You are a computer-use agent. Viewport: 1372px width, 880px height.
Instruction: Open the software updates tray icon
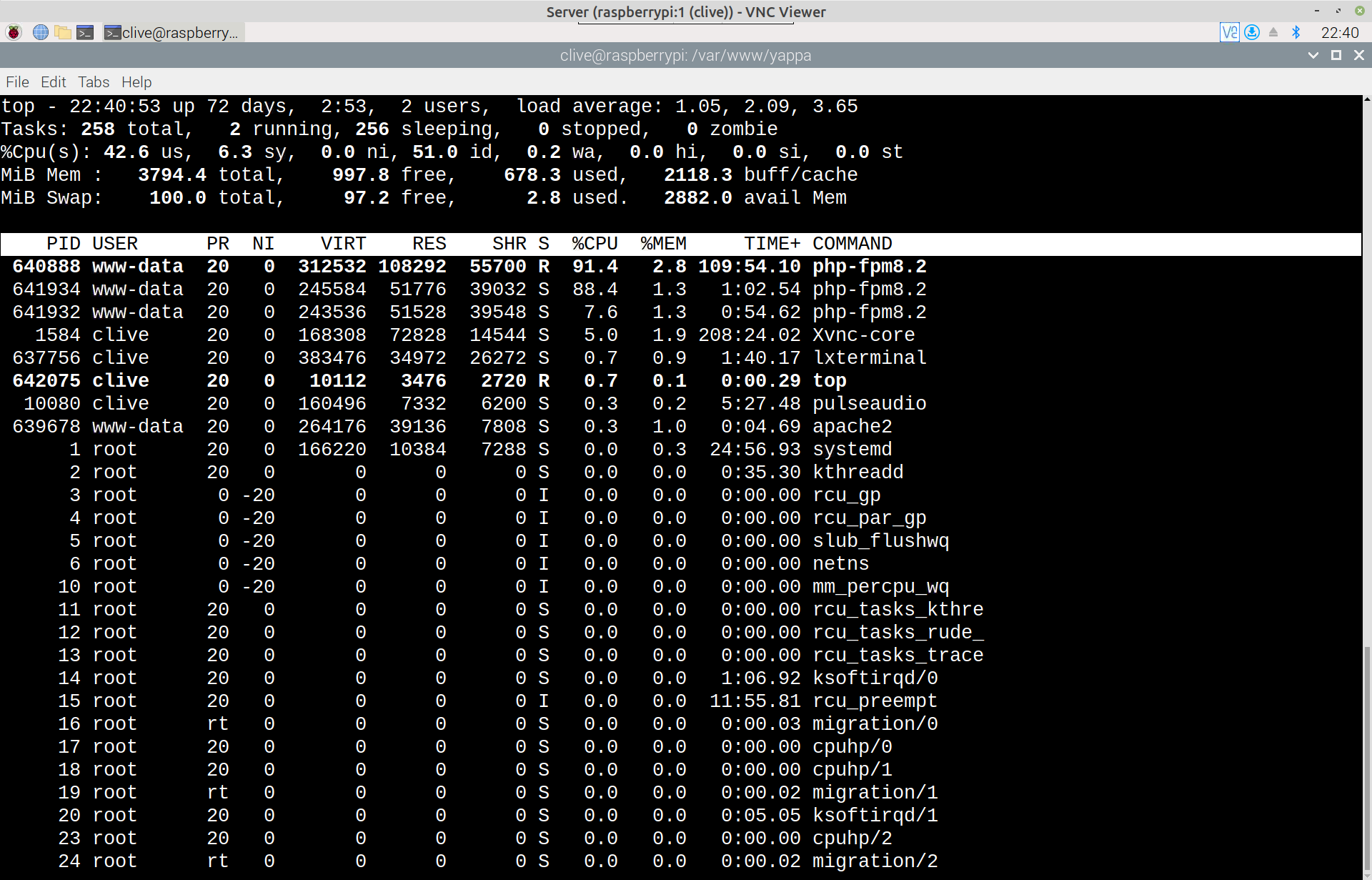[1252, 32]
